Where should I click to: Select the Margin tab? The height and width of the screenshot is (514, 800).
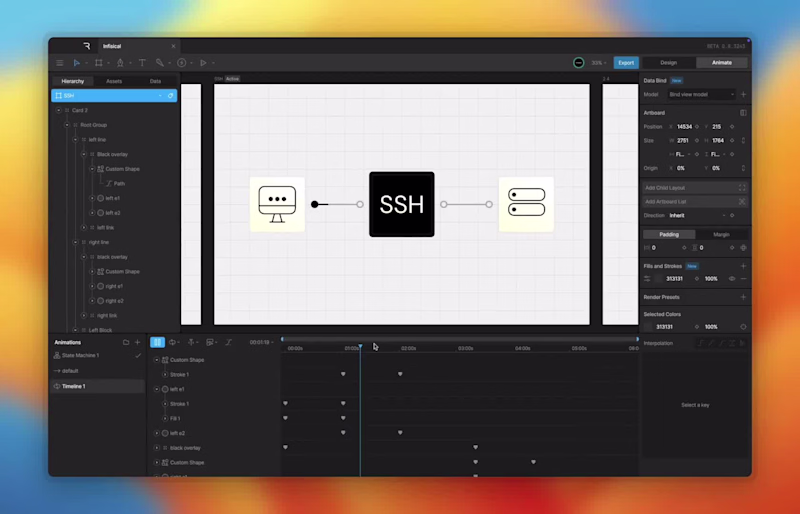click(x=721, y=234)
